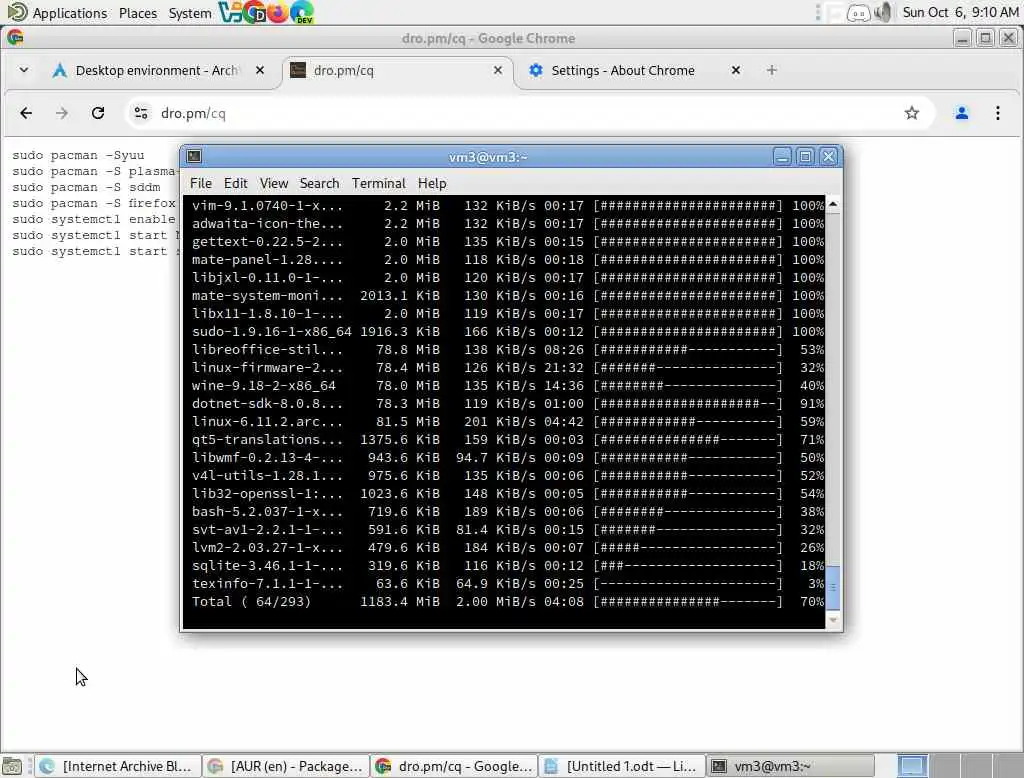Click the Chrome window title bar icon

click(x=15, y=38)
